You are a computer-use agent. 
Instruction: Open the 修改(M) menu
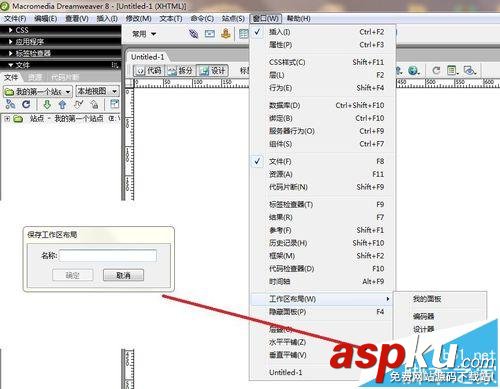[138, 19]
